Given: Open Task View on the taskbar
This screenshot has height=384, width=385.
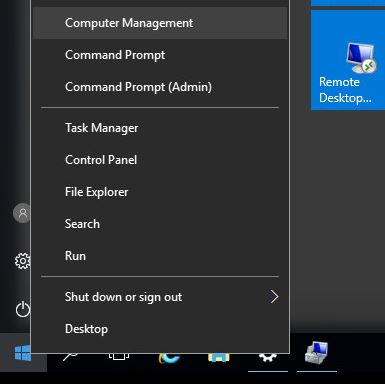Looking at the screenshot, I should 119,356.
